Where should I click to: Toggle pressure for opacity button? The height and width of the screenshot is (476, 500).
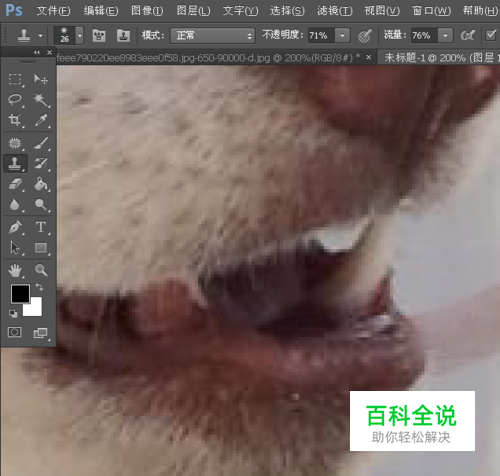click(x=365, y=35)
